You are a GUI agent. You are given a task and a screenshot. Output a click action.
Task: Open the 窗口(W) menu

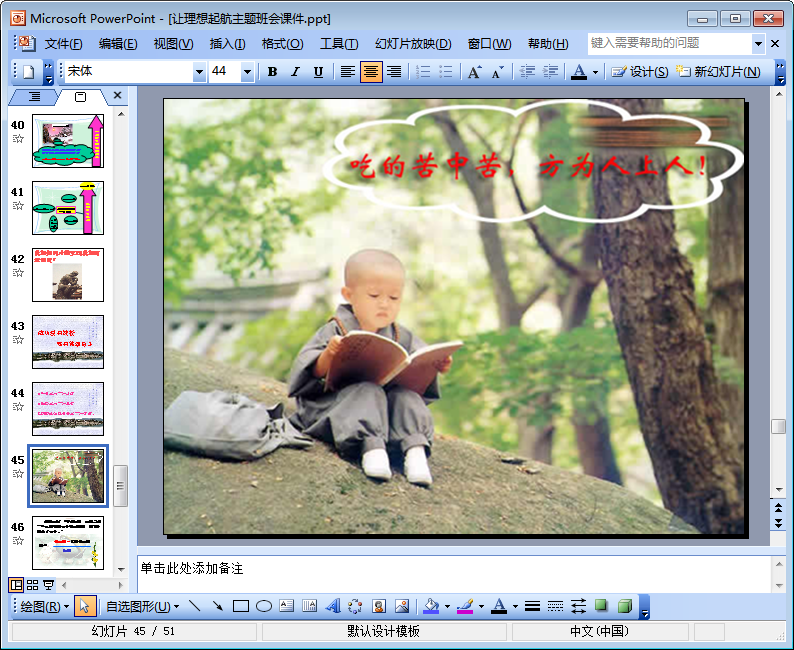(x=489, y=44)
